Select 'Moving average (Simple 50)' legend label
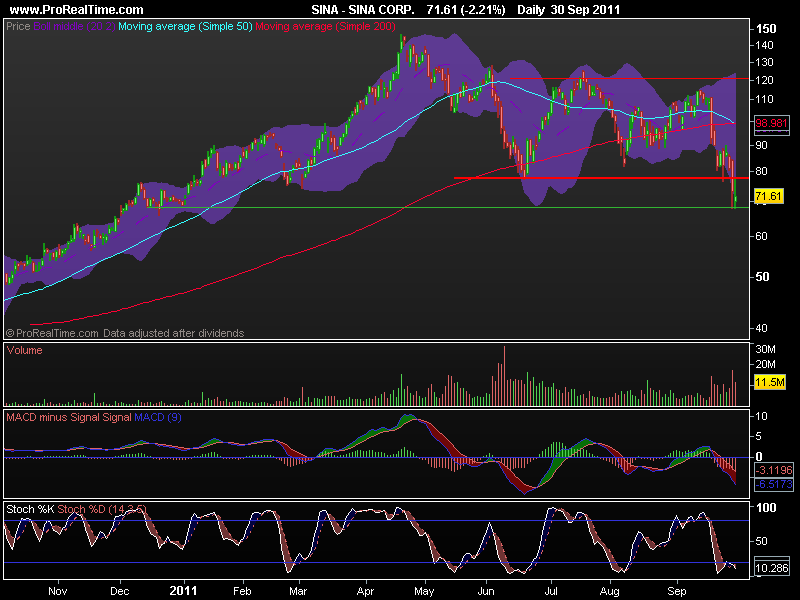800x600 pixels. point(185,26)
